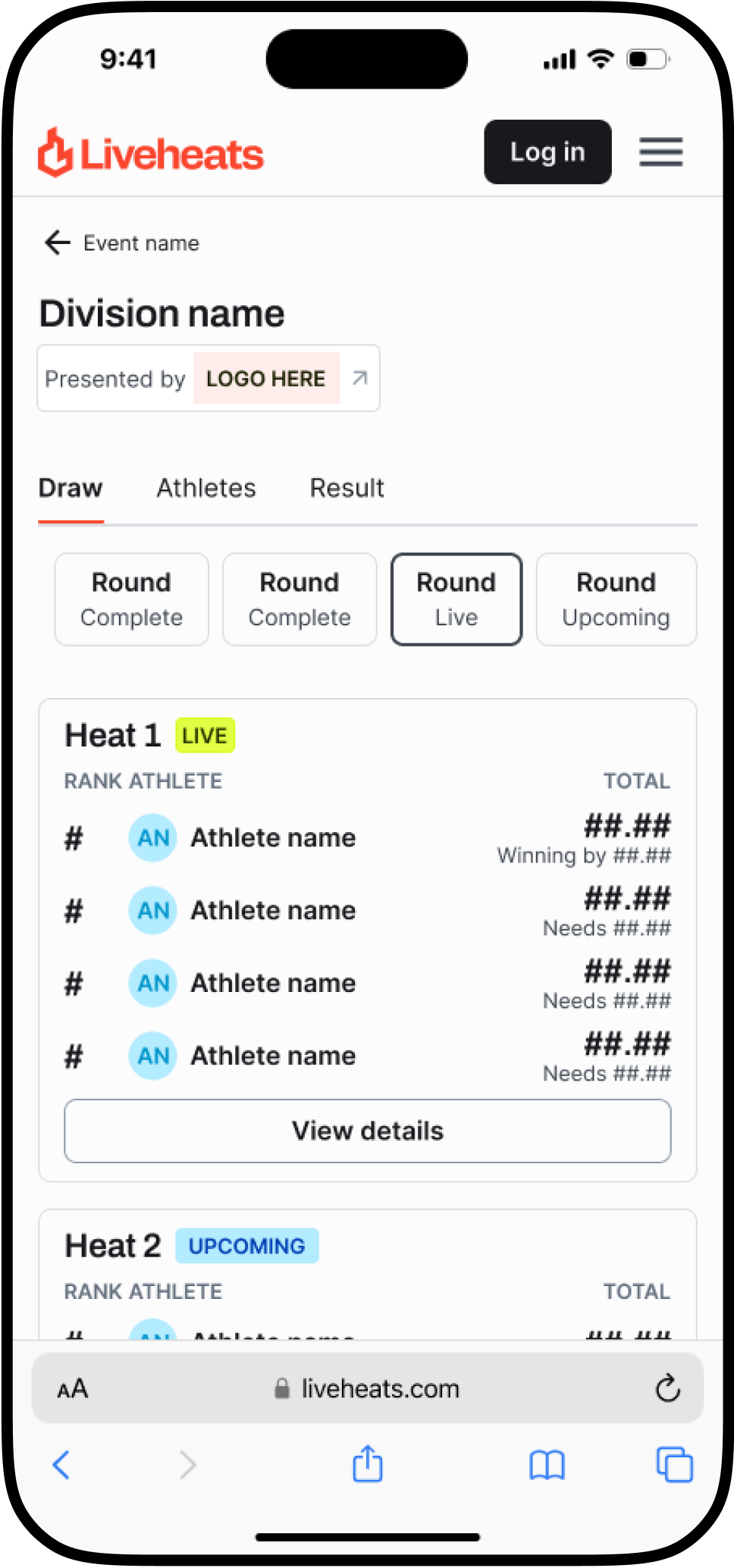The image size is (734, 1568).
Task: Open the AA reader text options
Action: tap(73, 1388)
